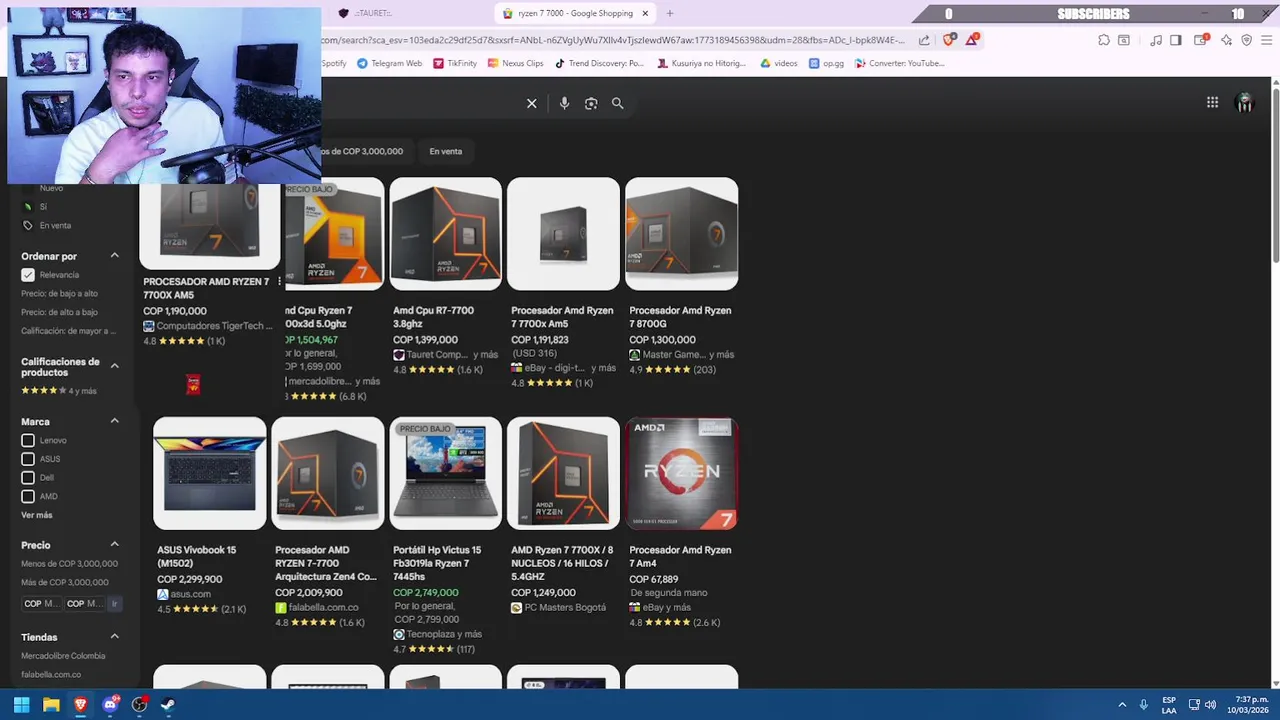Open the TikFinity bookmark
The image size is (1280, 720).
click(x=455, y=63)
